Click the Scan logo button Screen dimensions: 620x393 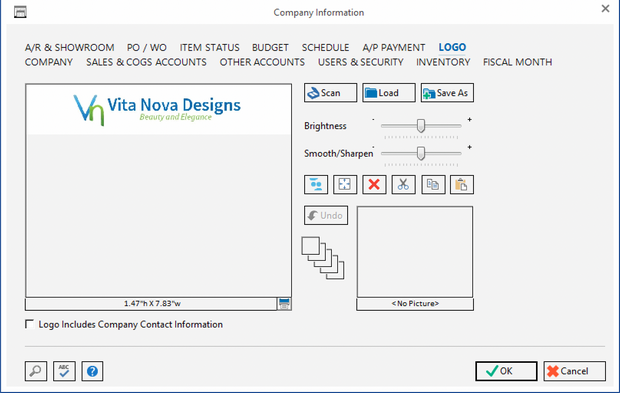pos(330,93)
